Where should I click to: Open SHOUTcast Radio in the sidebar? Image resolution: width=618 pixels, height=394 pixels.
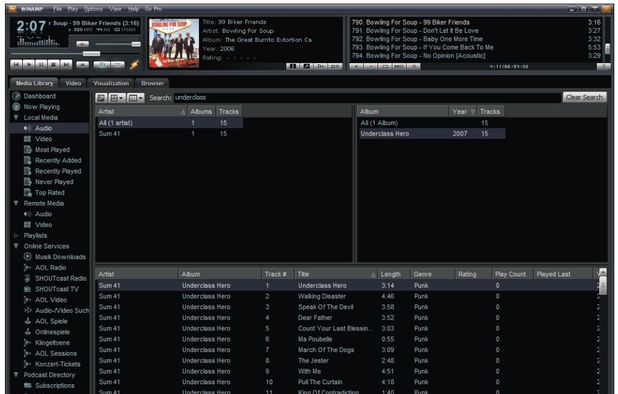[x=60, y=278]
